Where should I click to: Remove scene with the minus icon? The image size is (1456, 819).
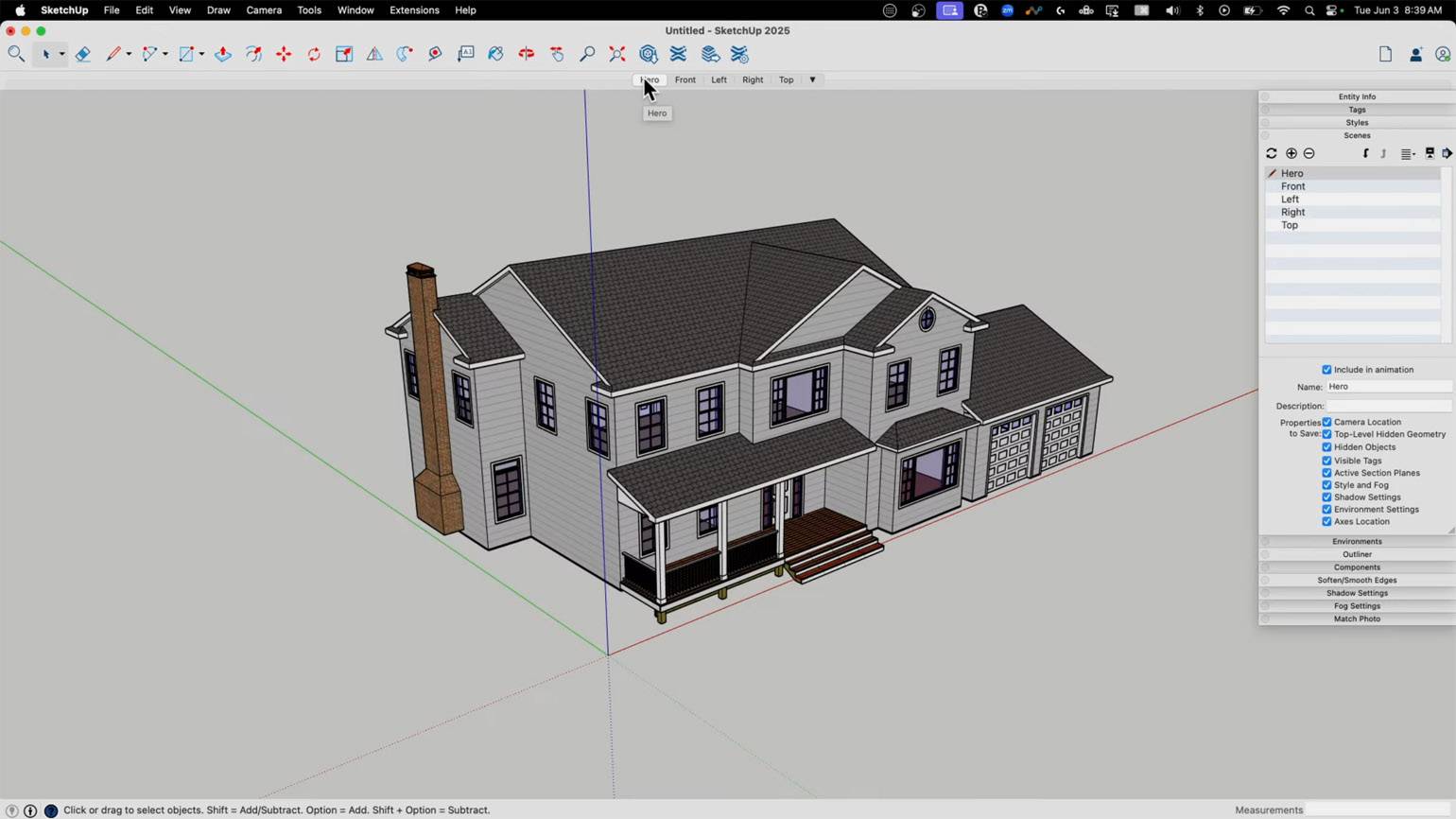point(1309,153)
